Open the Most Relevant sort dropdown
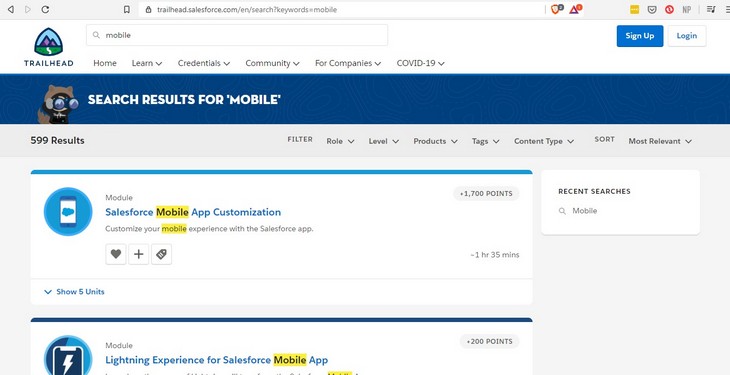Image resolution: width=730 pixels, height=375 pixels. pyautogui.click(x=660, y=141)
